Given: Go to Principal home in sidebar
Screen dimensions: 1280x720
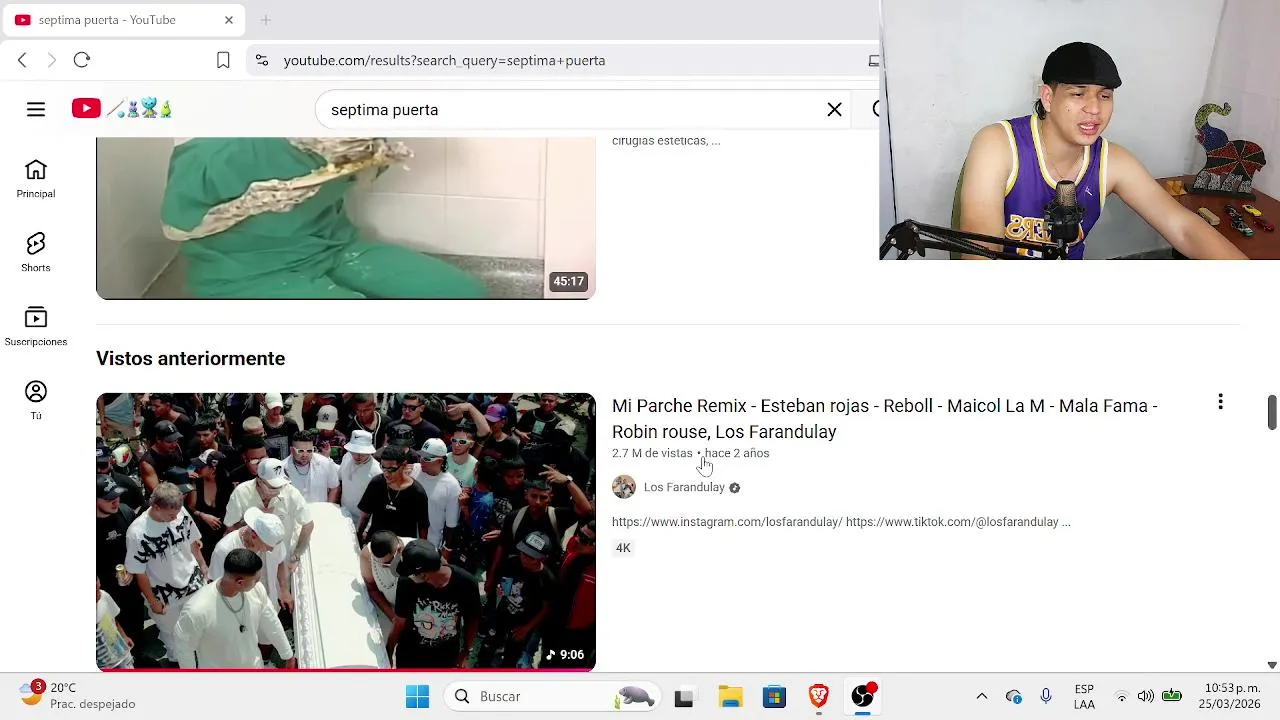Looking at the screenshot, I should click(x=36, y=179).
